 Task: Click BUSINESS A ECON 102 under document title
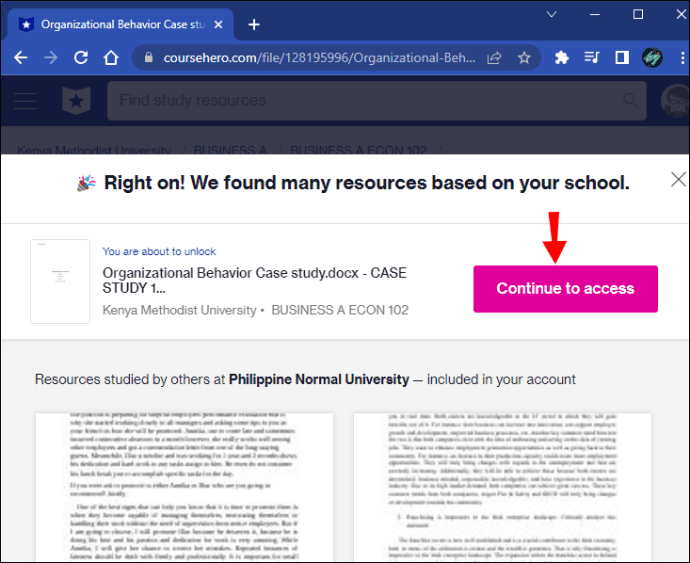click(340, 310)
